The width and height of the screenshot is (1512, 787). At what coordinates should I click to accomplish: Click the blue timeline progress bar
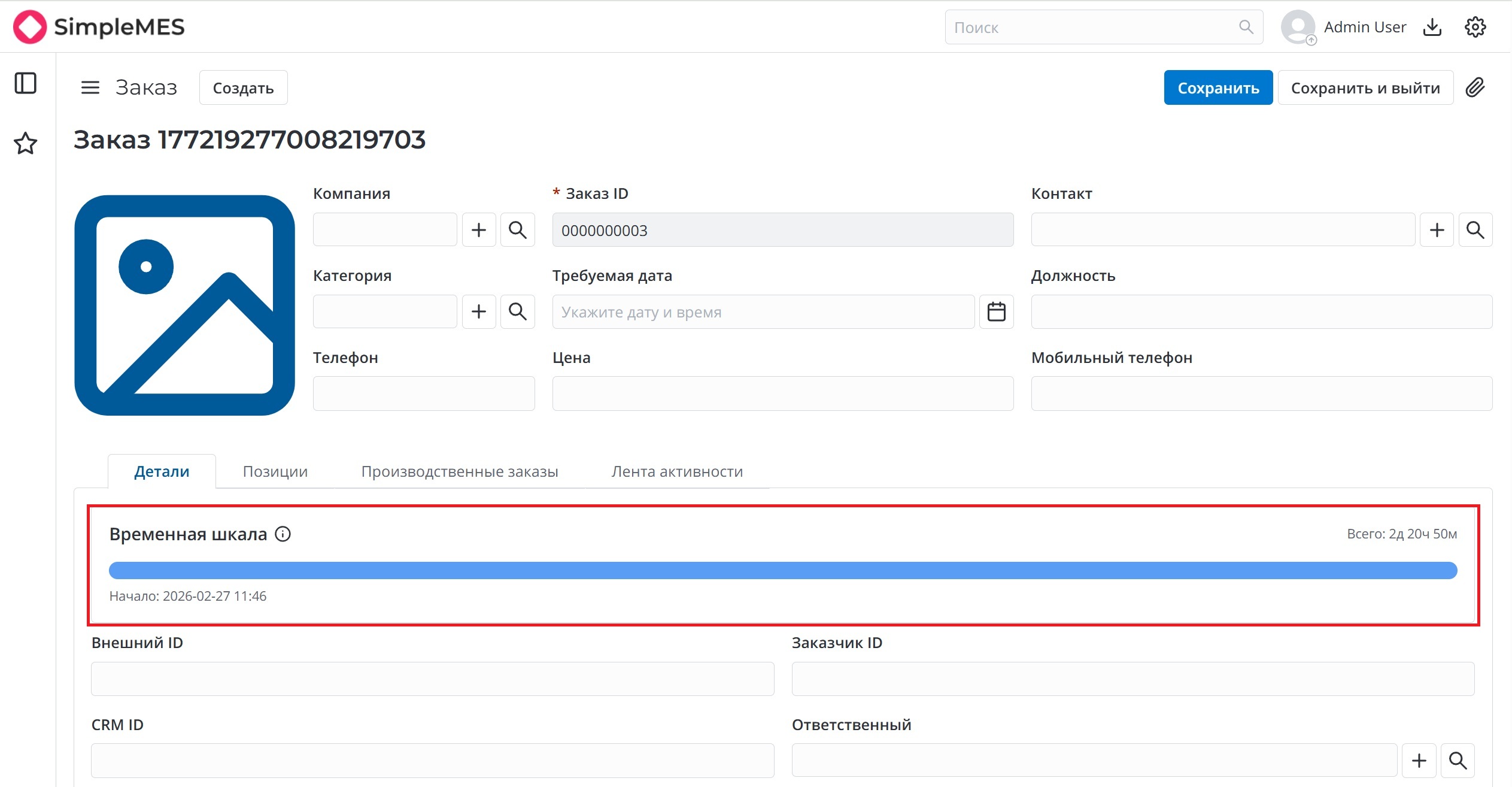point(782,570)
